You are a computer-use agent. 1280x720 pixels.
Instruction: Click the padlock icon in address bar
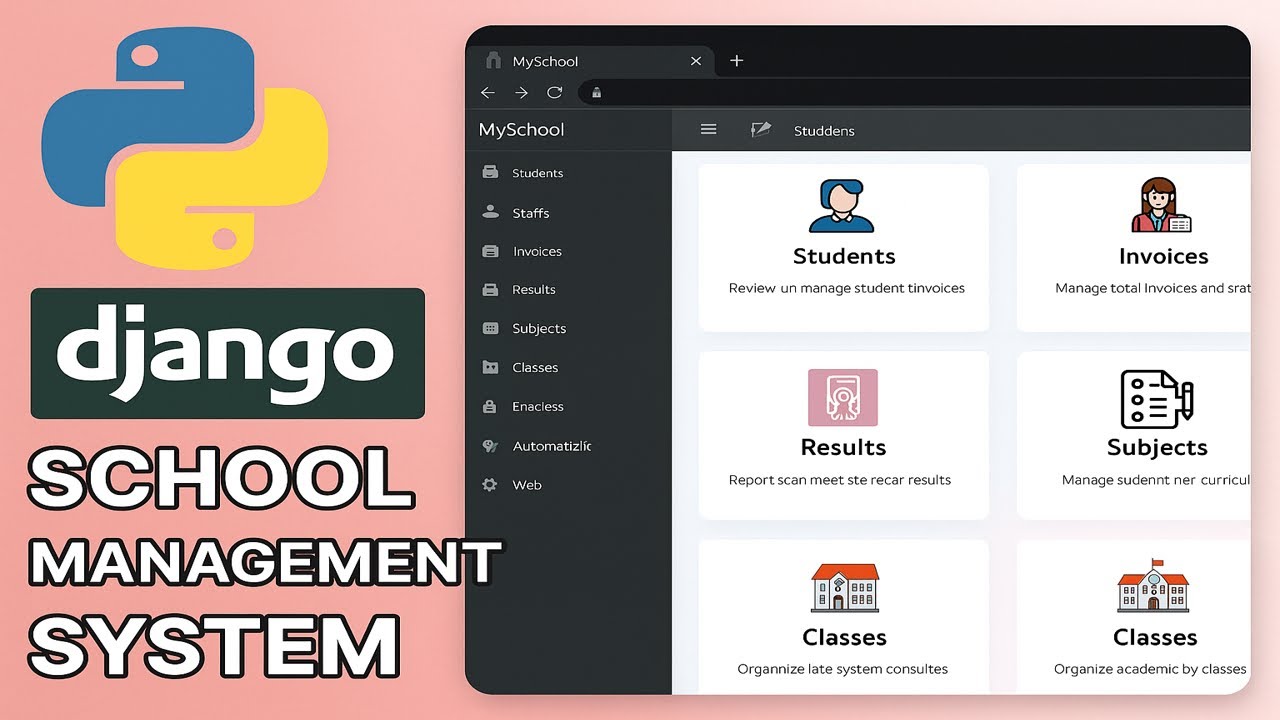pyautogui.click(x=597, y=93)
